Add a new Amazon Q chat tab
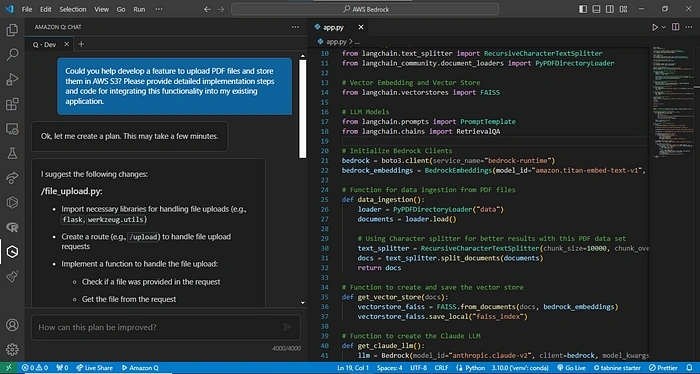 [81, 44]
